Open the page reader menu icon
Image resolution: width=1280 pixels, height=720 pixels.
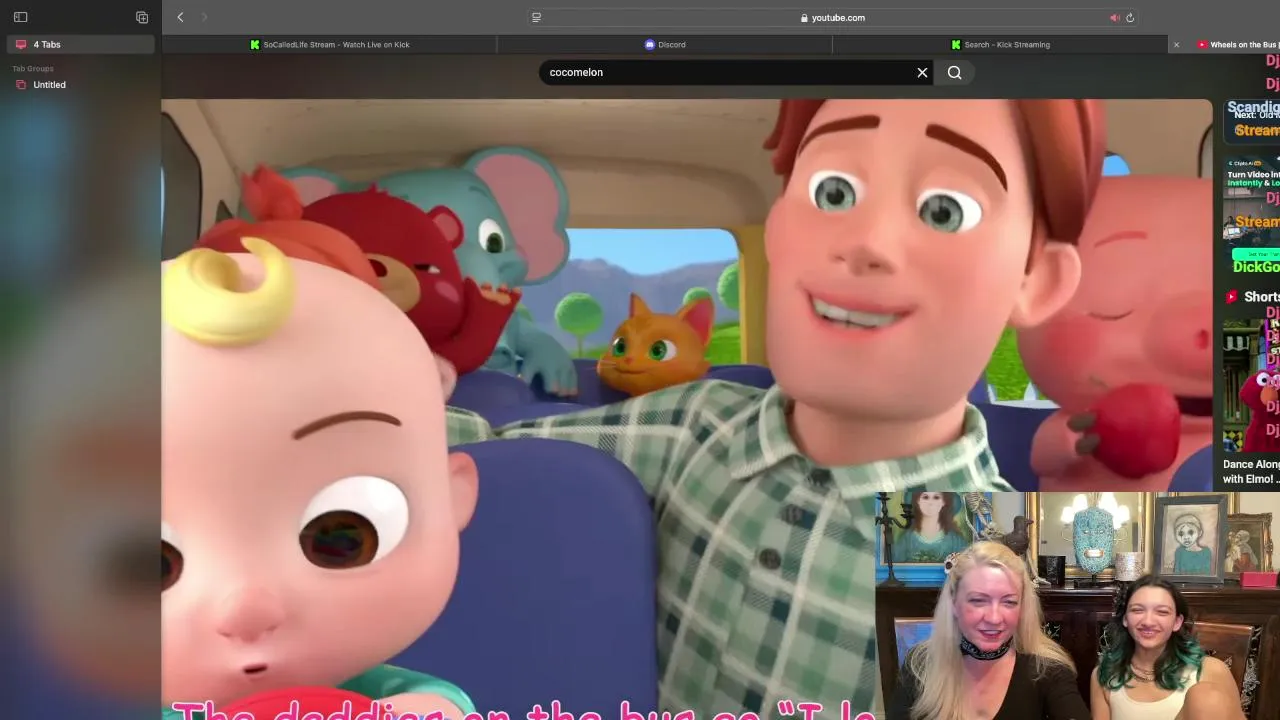point(537,17)
